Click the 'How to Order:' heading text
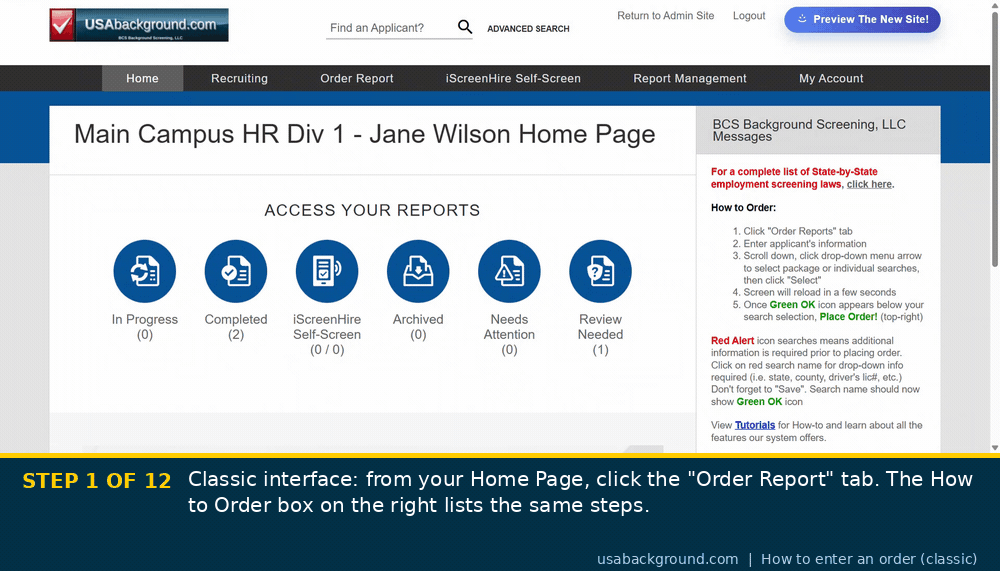This screenshot has height=571, width=1000. pos(744,207)
